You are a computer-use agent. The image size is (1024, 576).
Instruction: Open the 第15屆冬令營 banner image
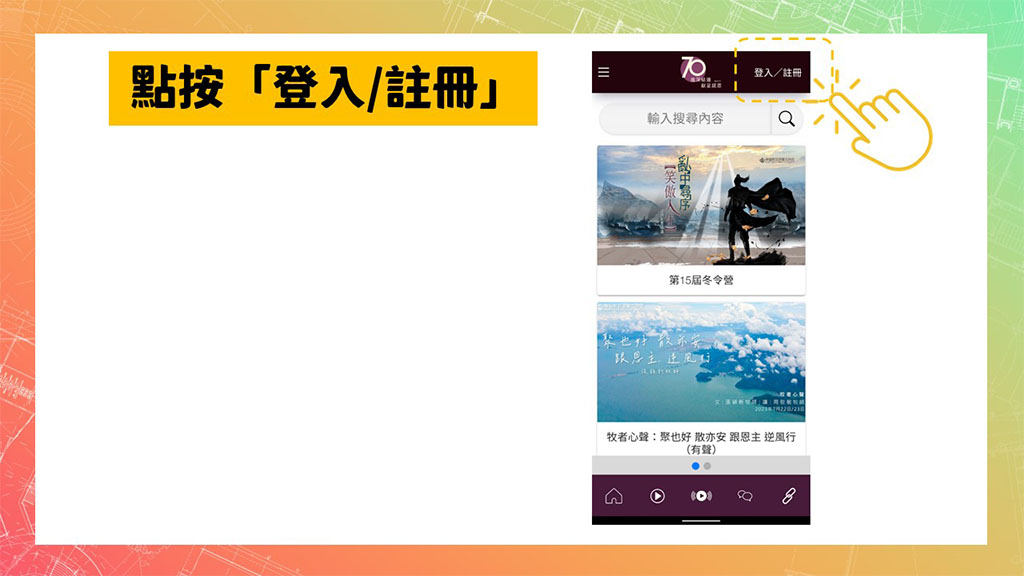(701, 205)
